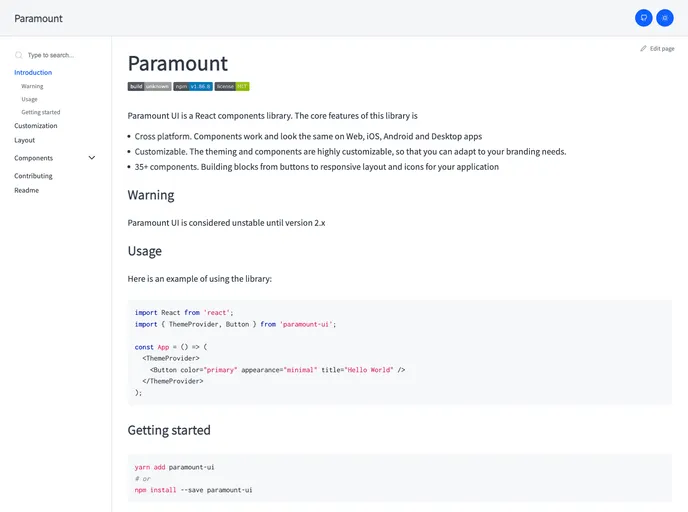Click the Paramount header logo text
The width and height of the screenshot is (688, 512).
pos(39,18)
